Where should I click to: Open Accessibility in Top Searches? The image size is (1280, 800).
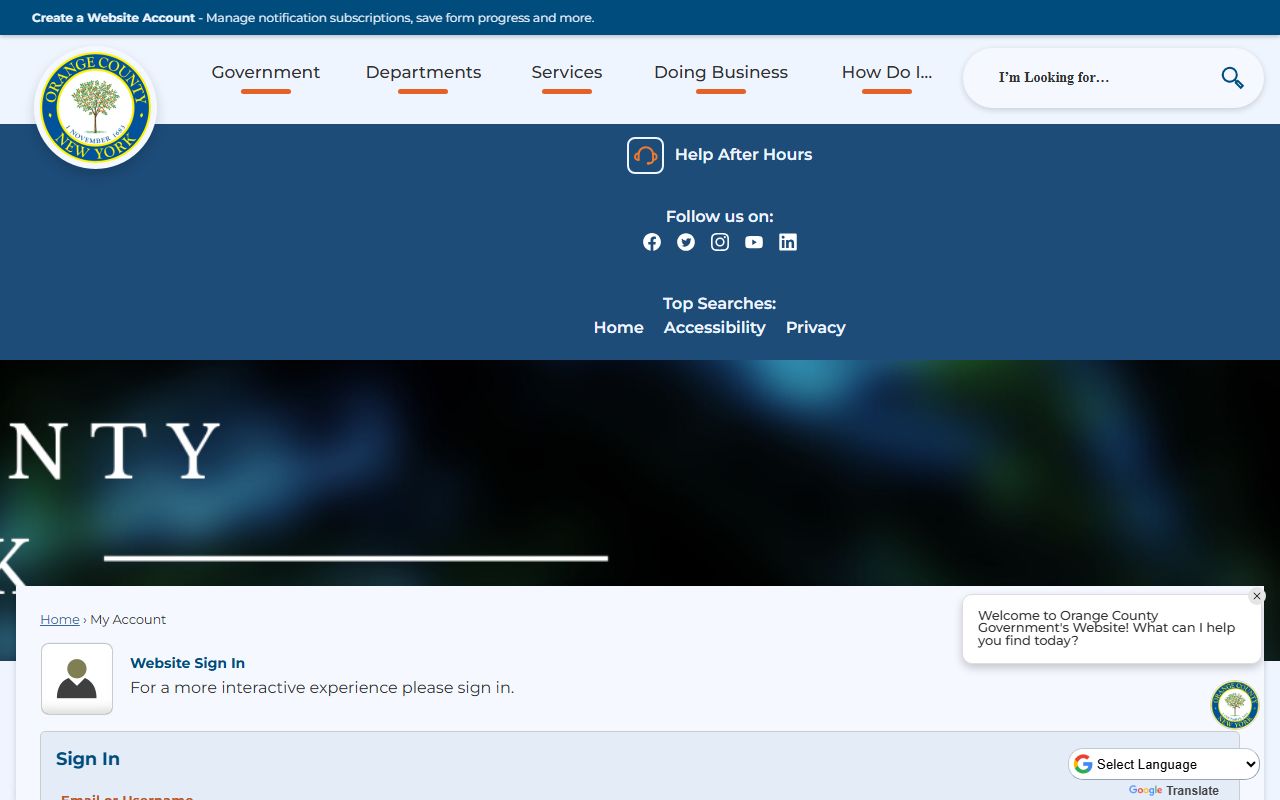(715, 327)
